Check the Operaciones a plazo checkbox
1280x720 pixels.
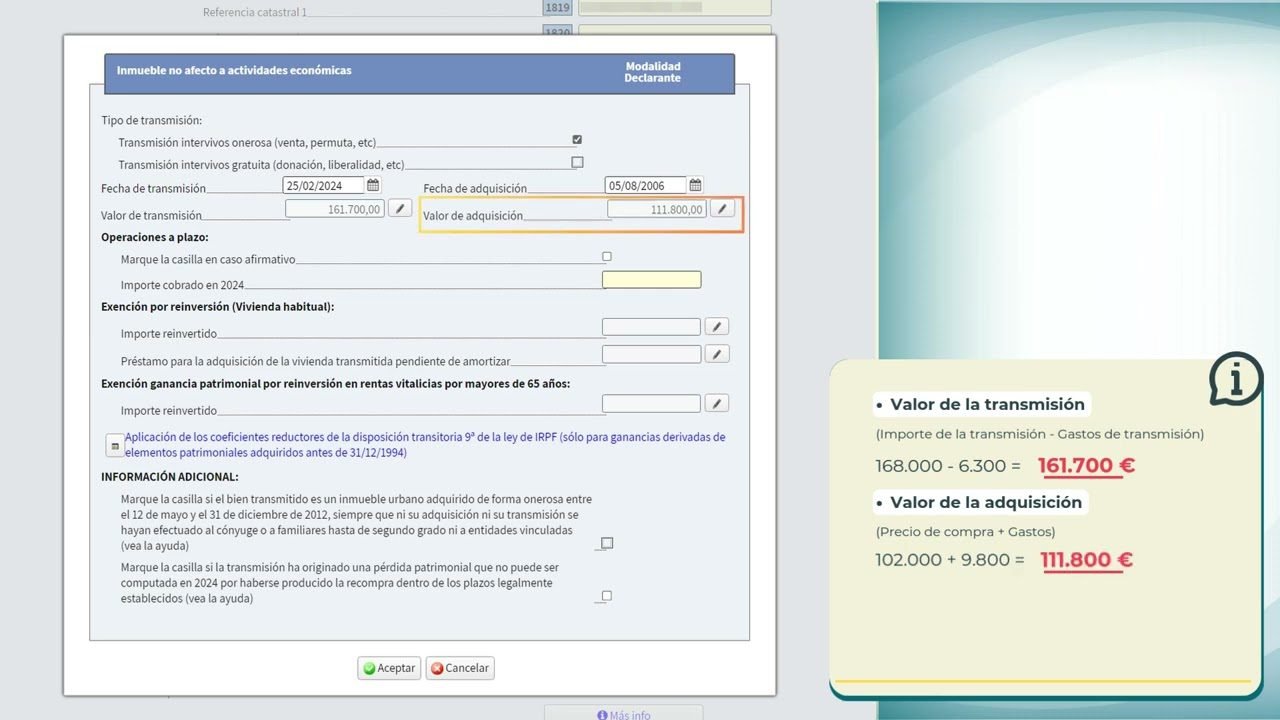tap(606, 257)
